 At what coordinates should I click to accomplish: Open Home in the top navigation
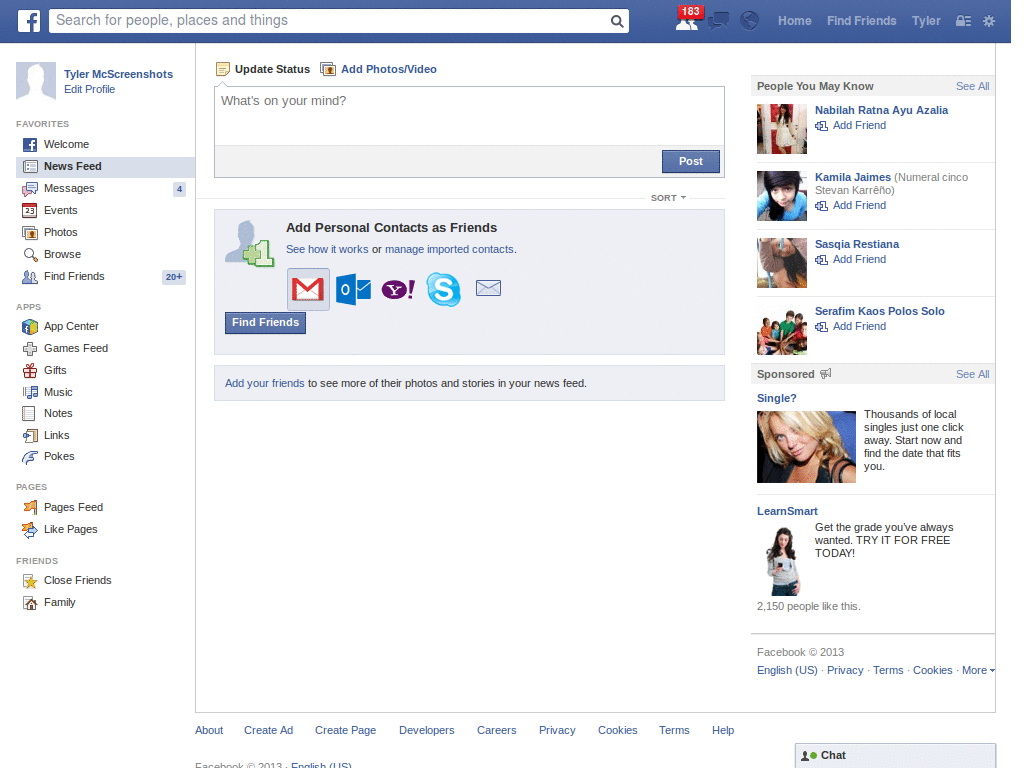(794, 21)
